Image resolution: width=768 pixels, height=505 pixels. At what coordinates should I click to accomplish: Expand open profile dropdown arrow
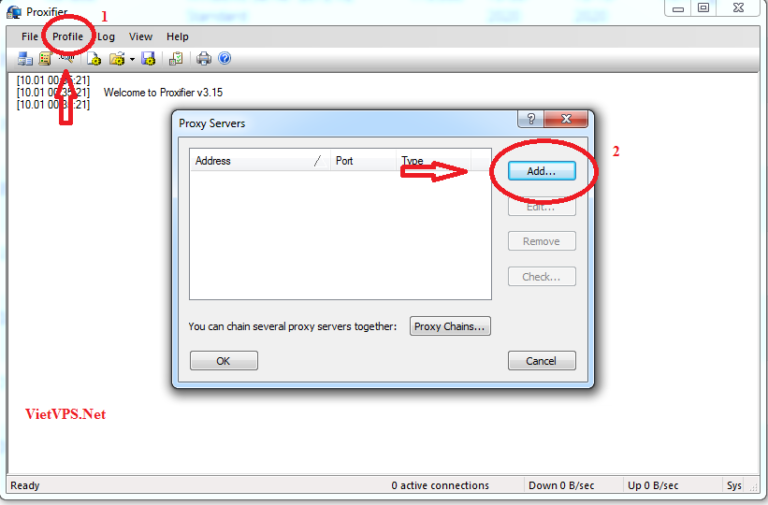(132, 60)
